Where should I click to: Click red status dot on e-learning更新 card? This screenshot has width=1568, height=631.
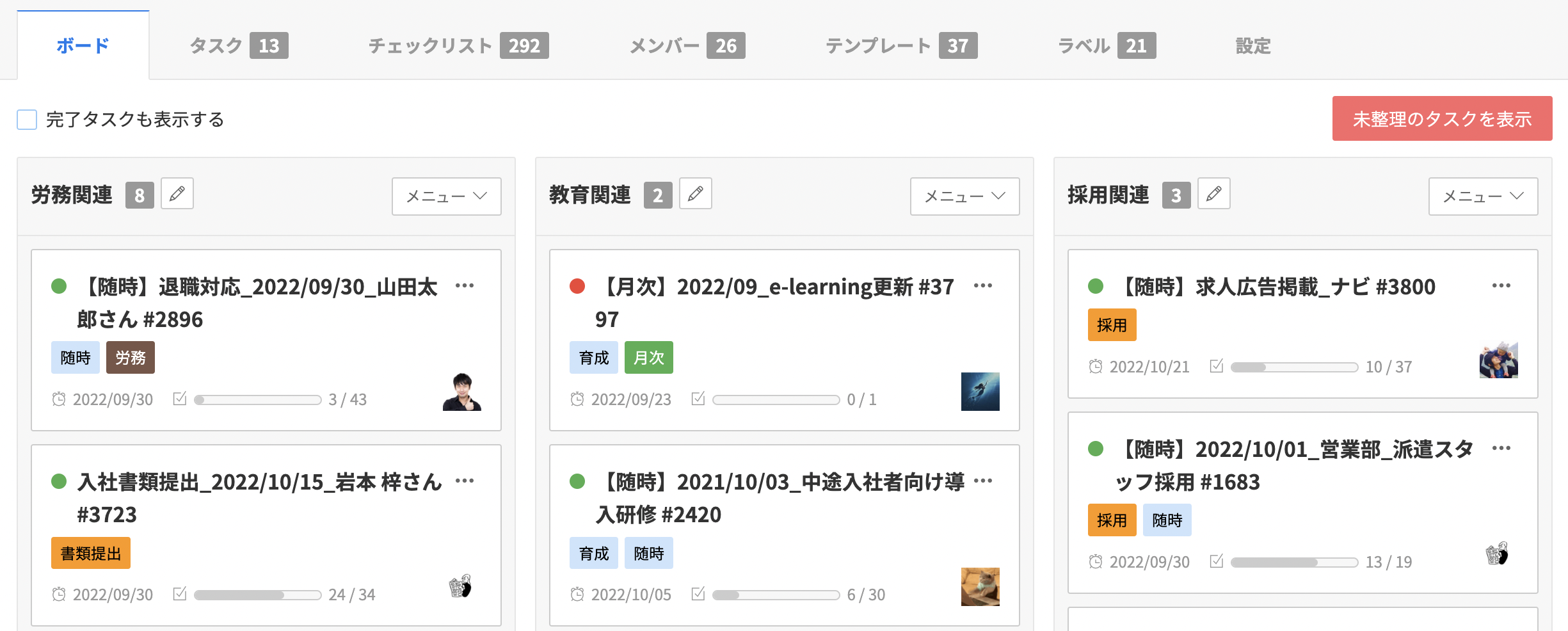tap(577, 286)
